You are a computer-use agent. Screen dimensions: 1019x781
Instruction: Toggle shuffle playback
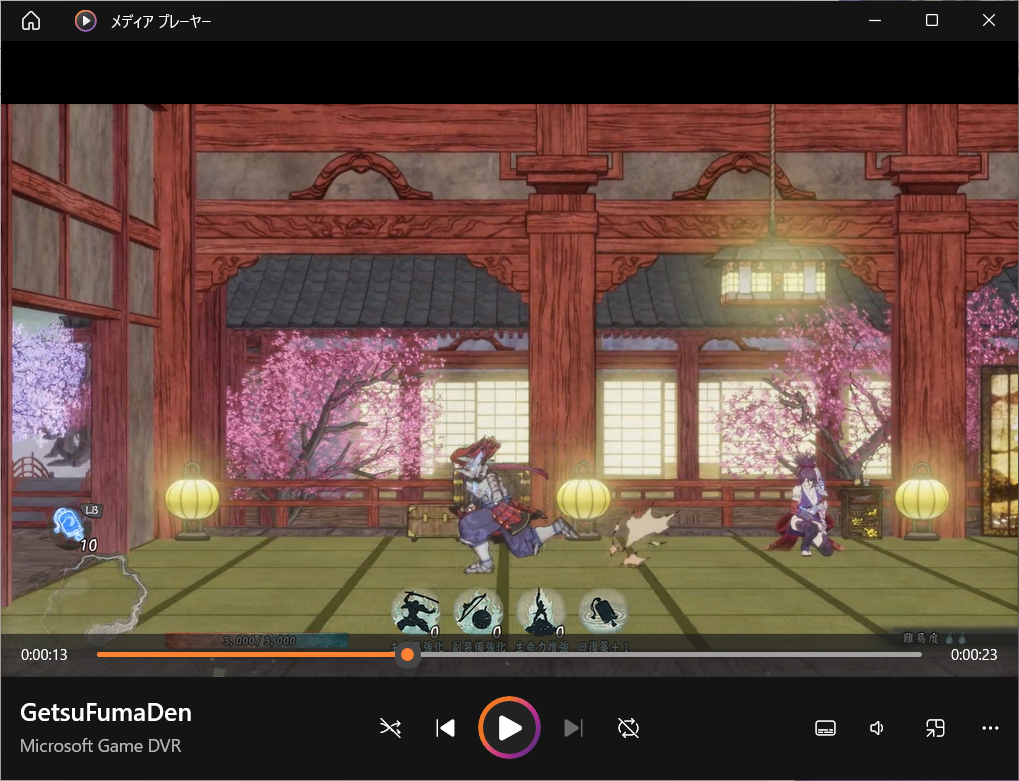391,728
